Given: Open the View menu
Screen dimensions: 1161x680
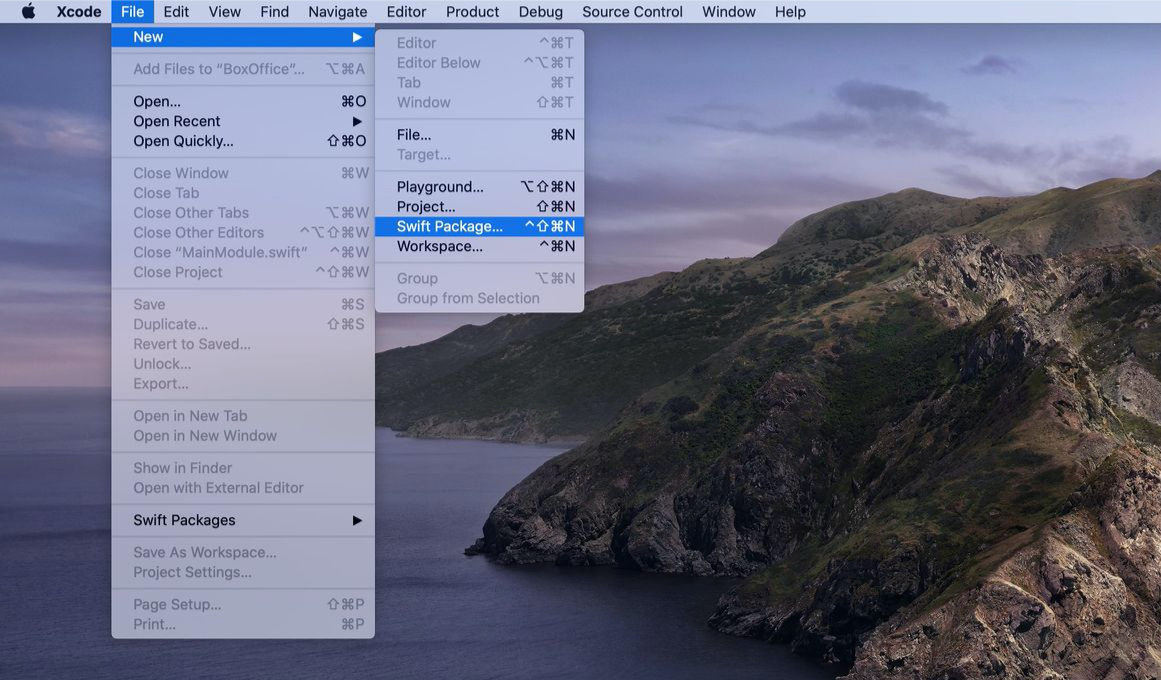Looking at the screenshot, I should [224, 11].
